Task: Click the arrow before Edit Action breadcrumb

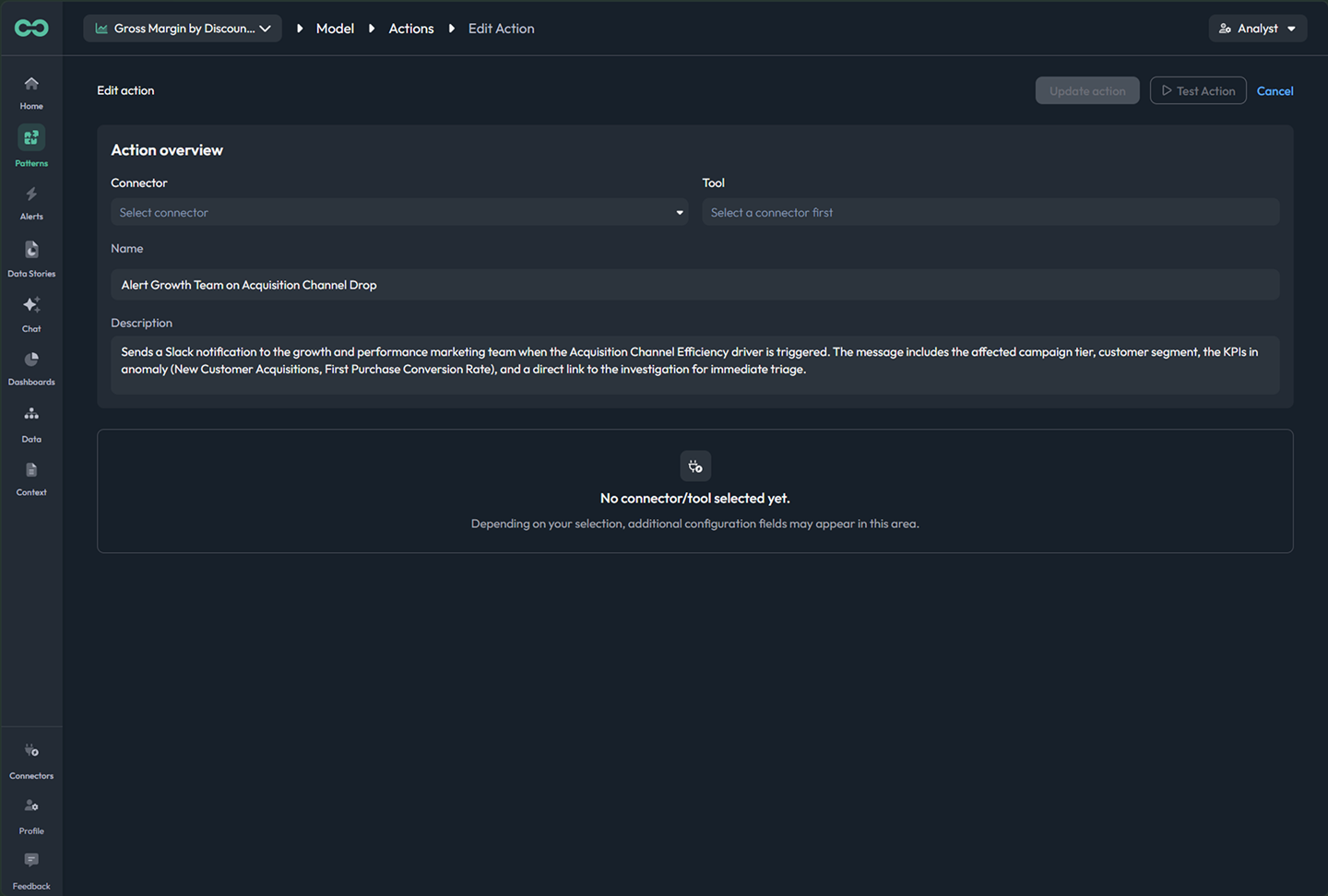Action: [452, 29]
